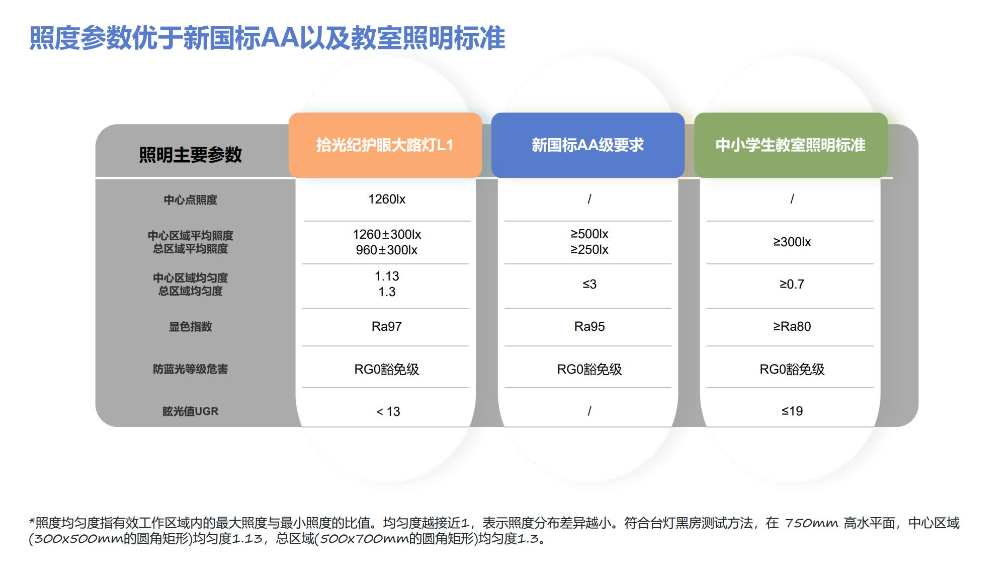The width and height of the screenshot is (995, 562).
Task: Click the footnote line with 300x500mm的圆角矩形
Action: (287, 539)
